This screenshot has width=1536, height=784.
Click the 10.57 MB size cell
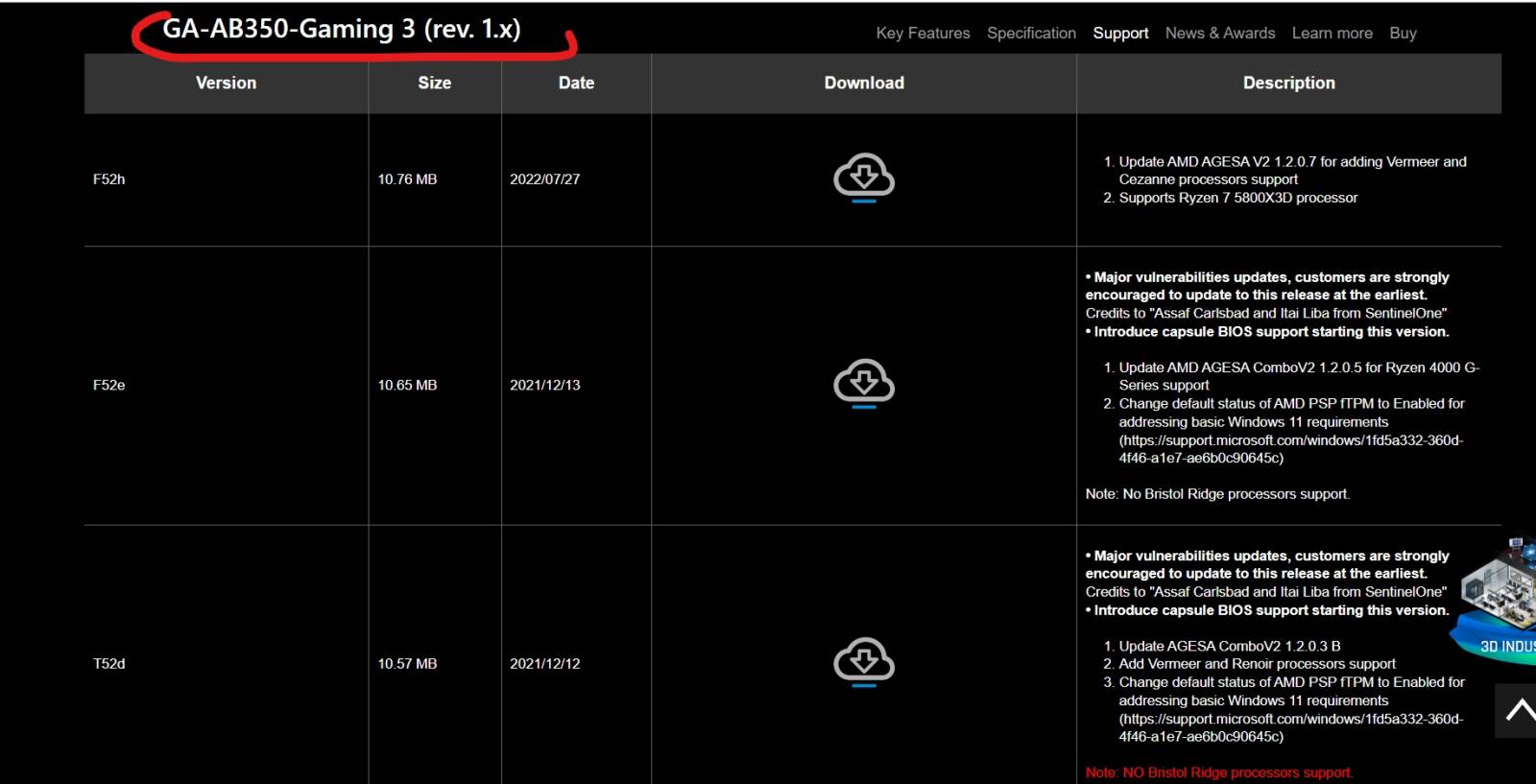pyautogui.click(x=407, y=663)
